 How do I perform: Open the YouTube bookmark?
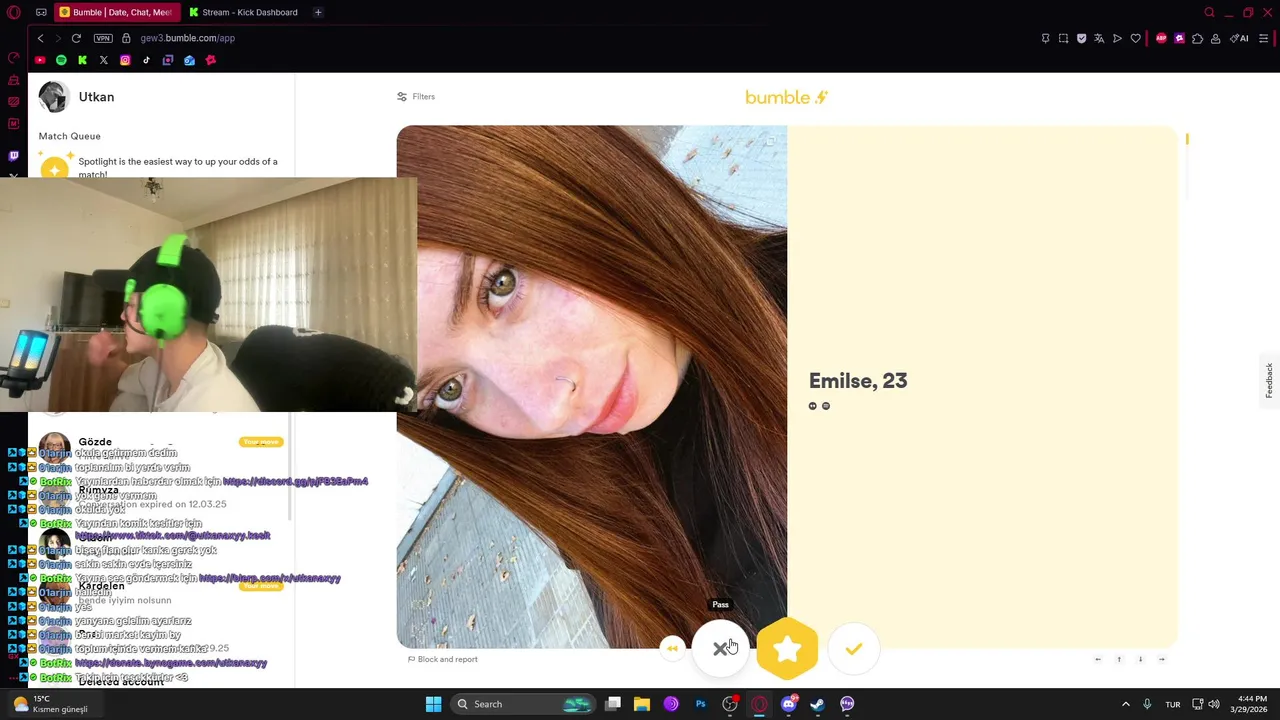click(40, 60)
